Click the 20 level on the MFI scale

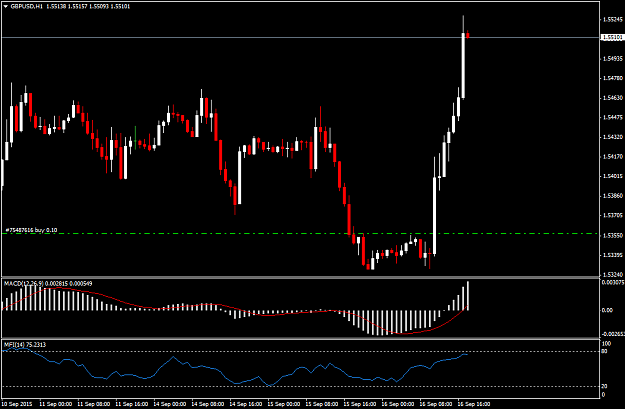pyautogui.click(x=604, y=386)
